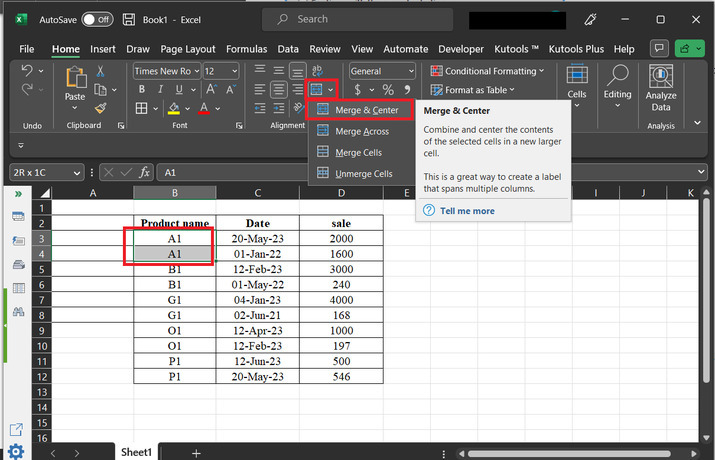Screen dimensions: 715x460
Task: Click the Cut scissors icon
Action: pos(101,71)
